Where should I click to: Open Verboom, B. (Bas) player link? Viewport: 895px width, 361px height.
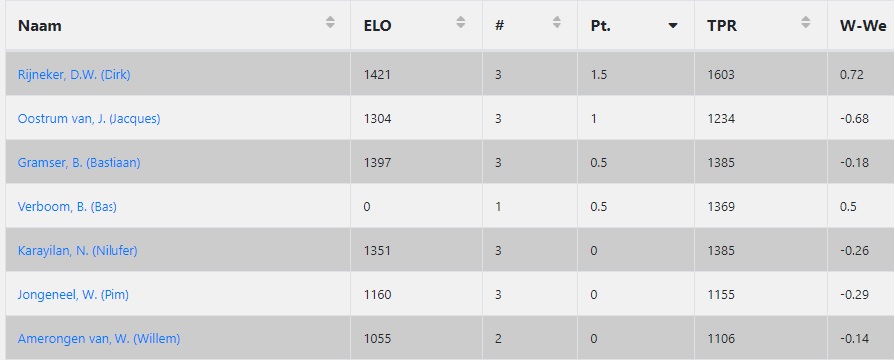pos(67,207)
